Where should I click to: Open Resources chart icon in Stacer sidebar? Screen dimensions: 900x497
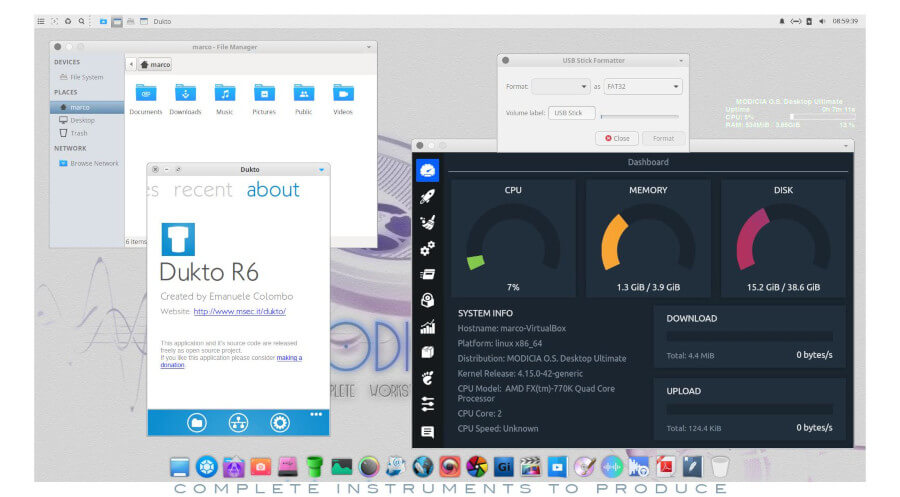click(x=427, y=327)
